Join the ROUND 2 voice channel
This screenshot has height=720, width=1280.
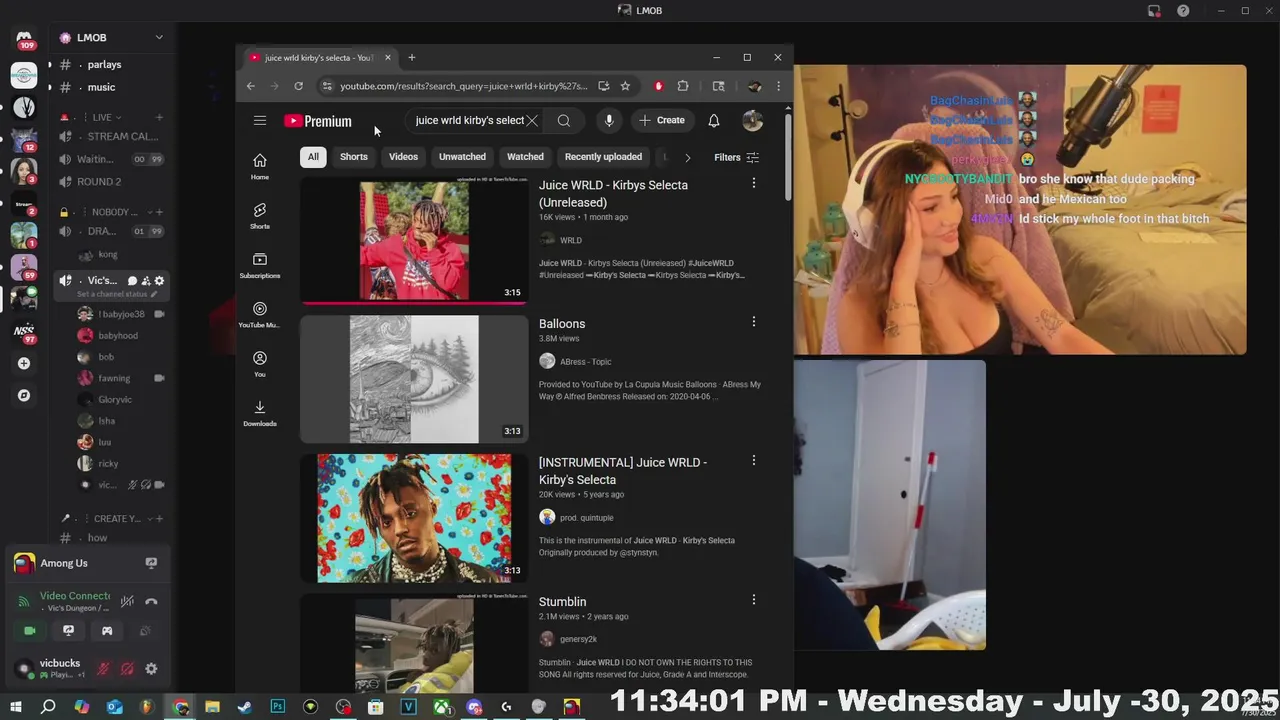(100, 182)
